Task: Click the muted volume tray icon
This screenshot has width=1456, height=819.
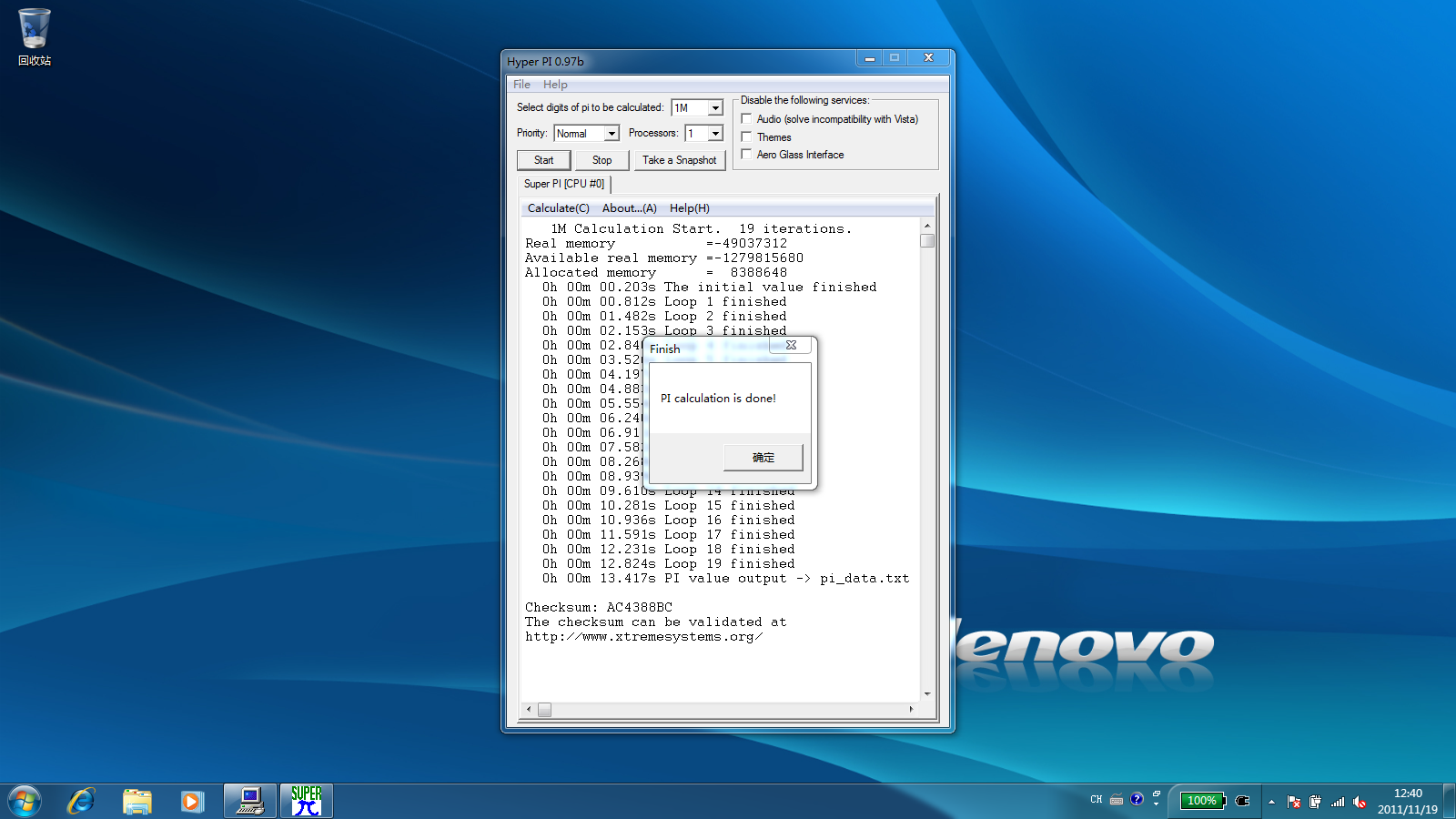Action: click(x=1360, y=802)
